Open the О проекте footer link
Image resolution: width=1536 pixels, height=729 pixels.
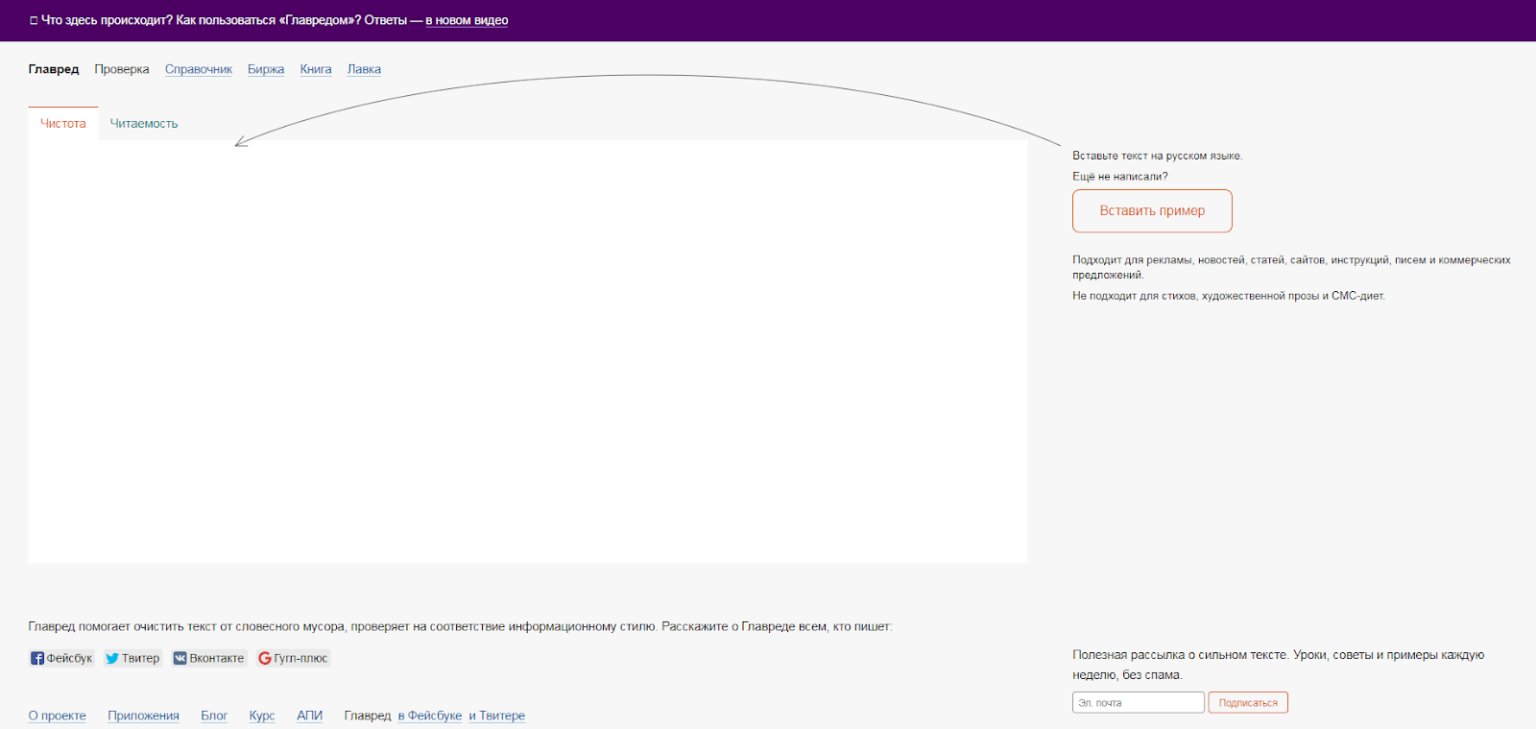(x=57, y=716)
